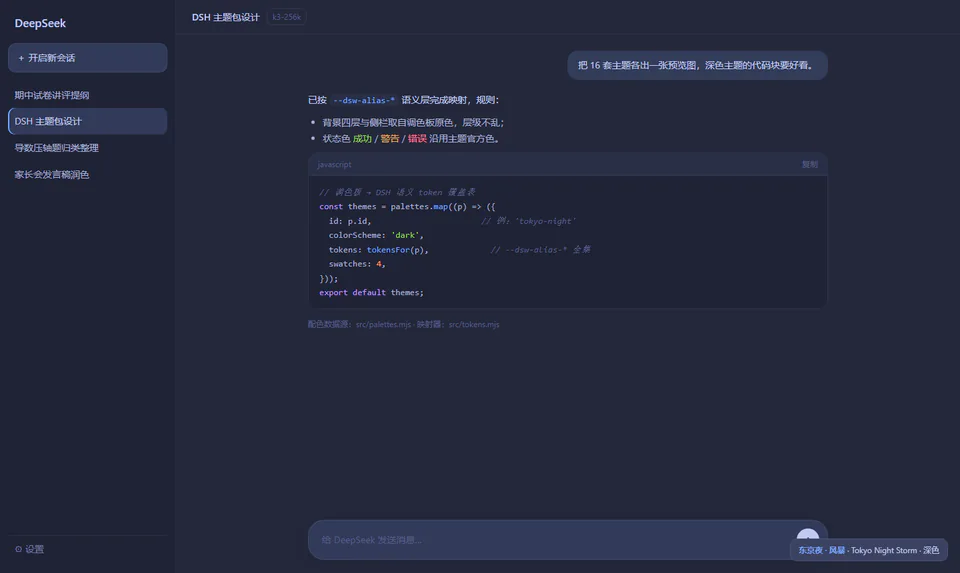Click the DSH 主题包设计 header title

click(225, 17)
